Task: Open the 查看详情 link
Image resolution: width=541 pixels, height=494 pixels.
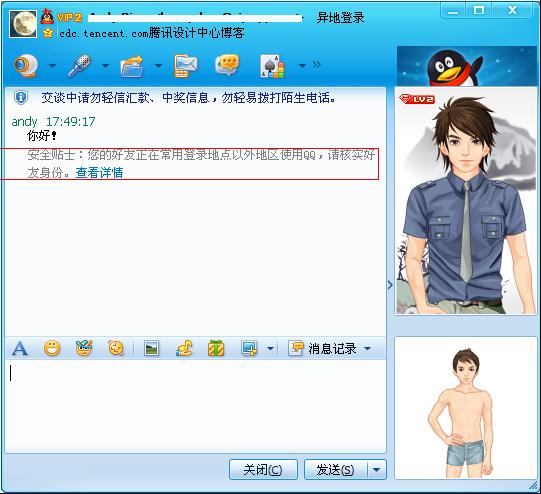Action: pyautogui.click(x=99, y=172)
